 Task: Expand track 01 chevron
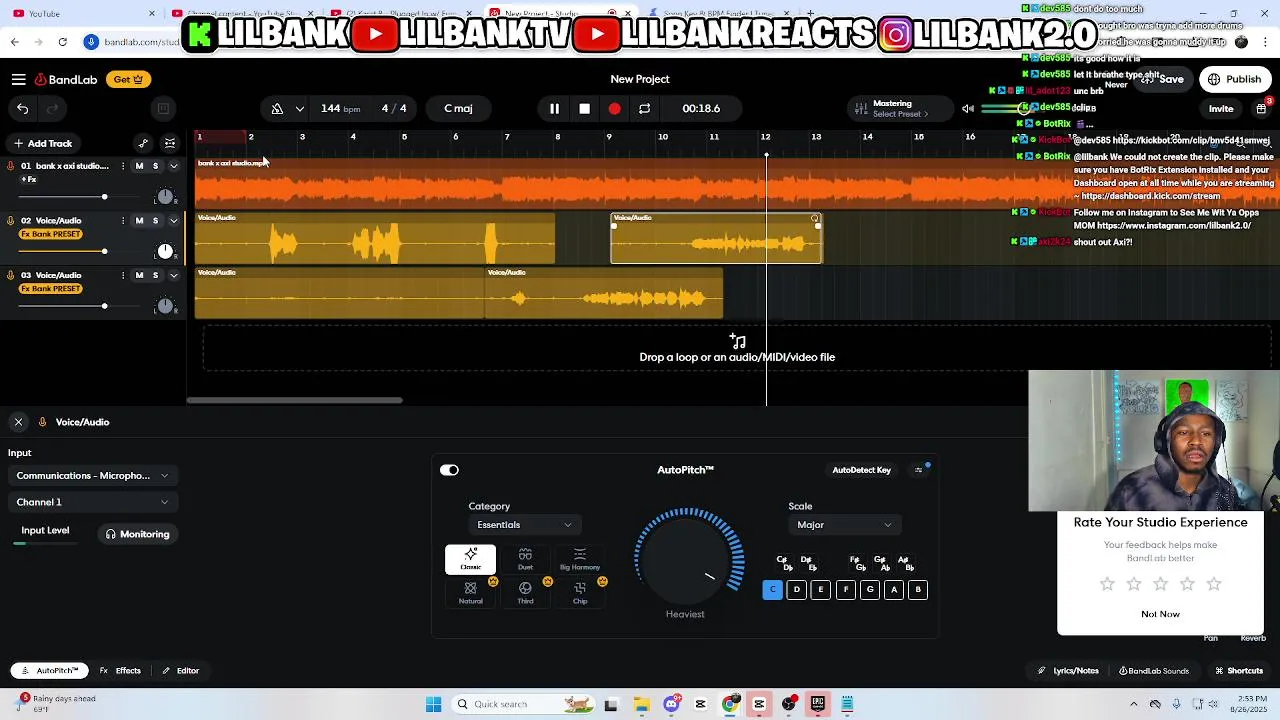coord(174,166)
